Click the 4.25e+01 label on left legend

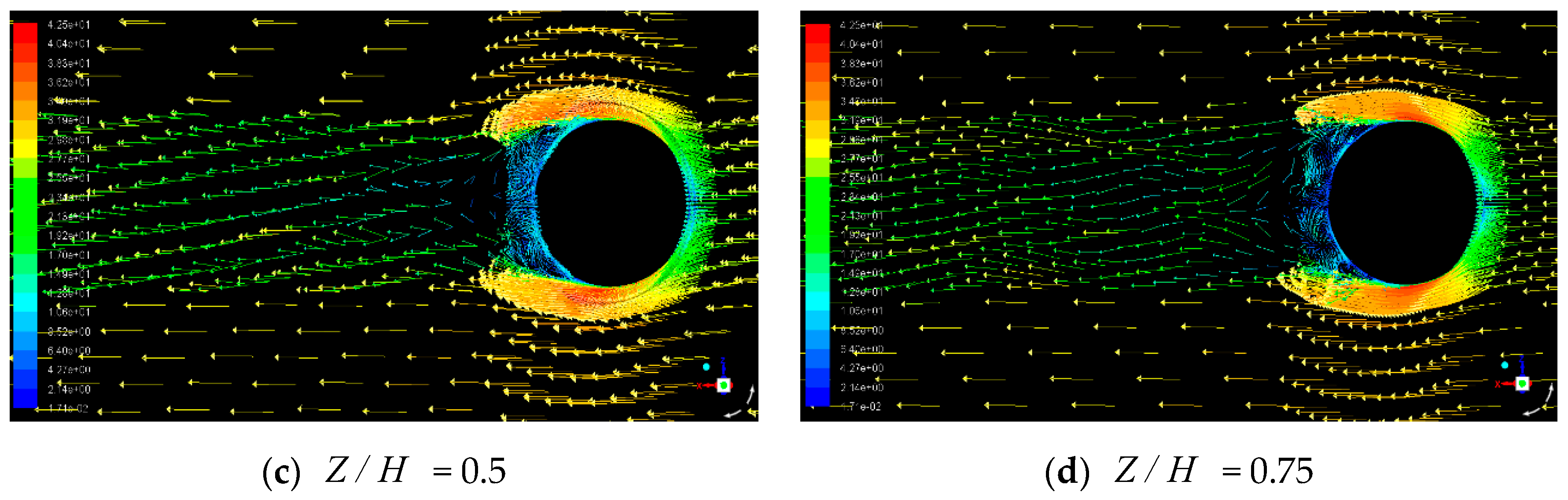(68, 25)
